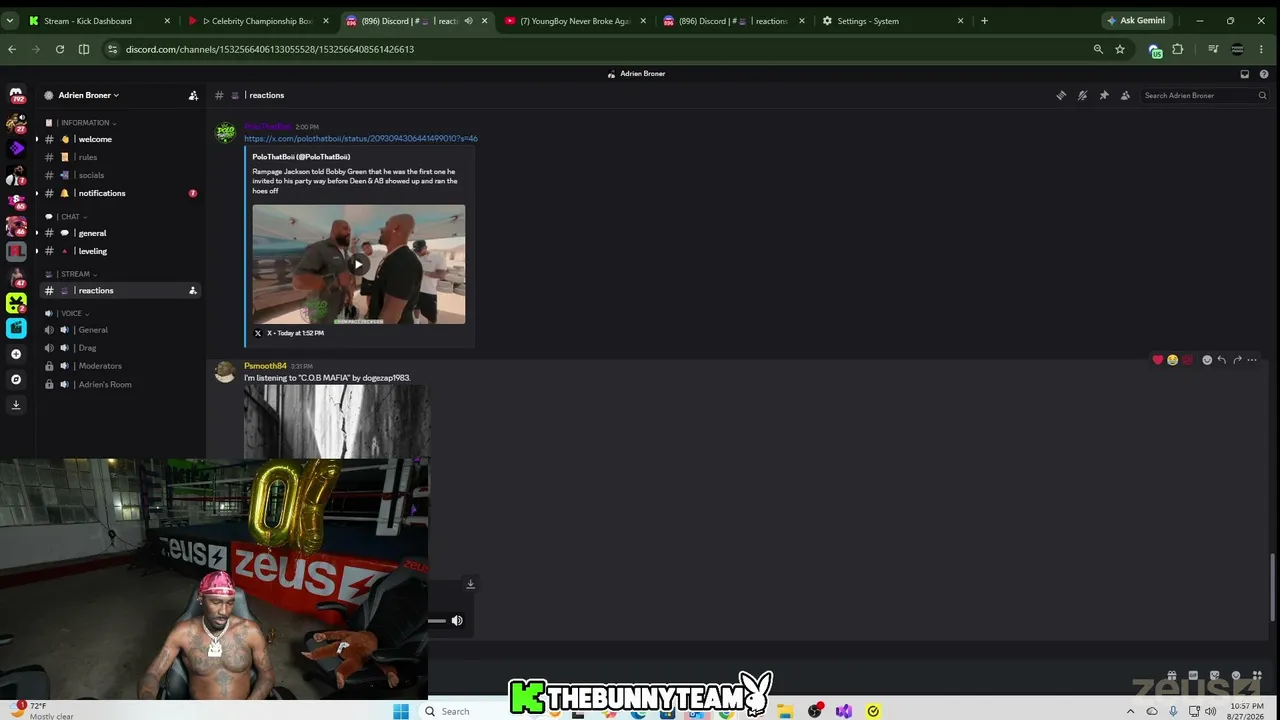Open the x.com polothatboii status link
1280x720 pixels.
click(x=361, y=139)
